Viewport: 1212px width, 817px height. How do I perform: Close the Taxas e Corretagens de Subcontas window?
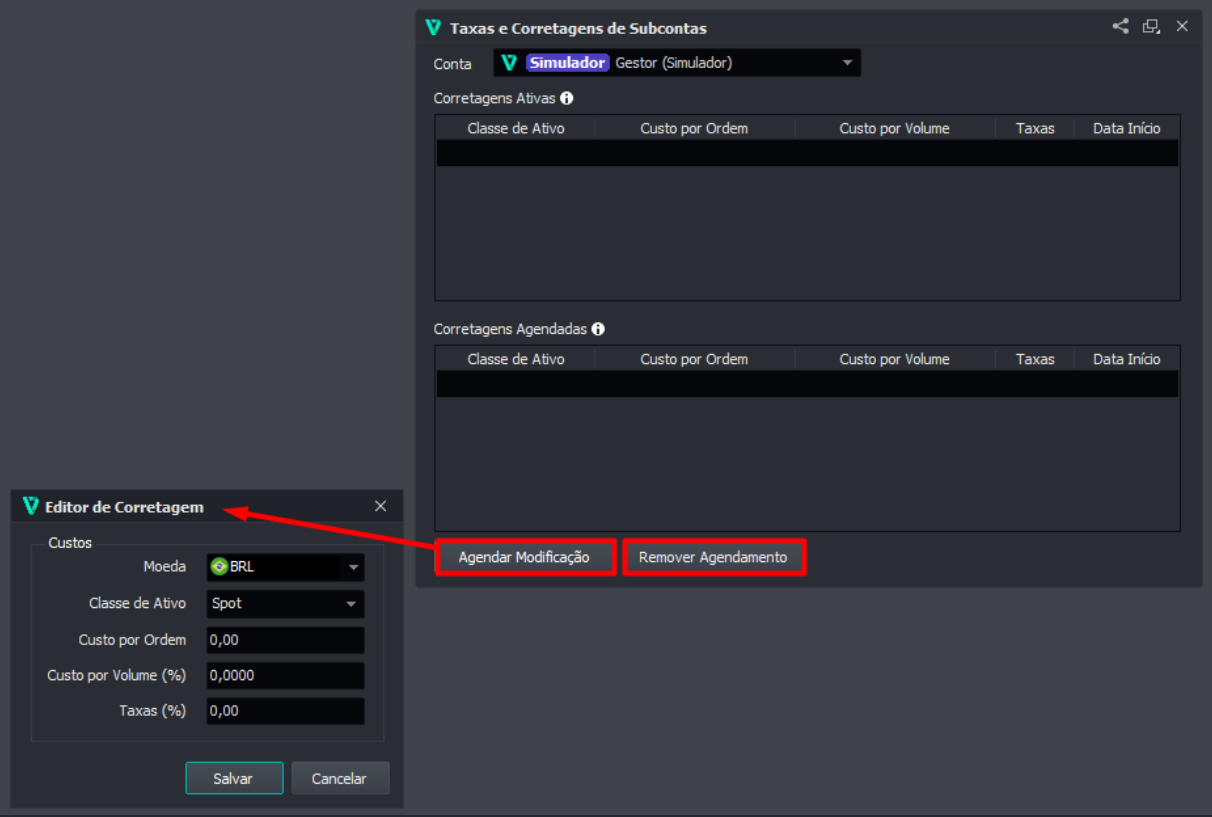coord(1182,27)
